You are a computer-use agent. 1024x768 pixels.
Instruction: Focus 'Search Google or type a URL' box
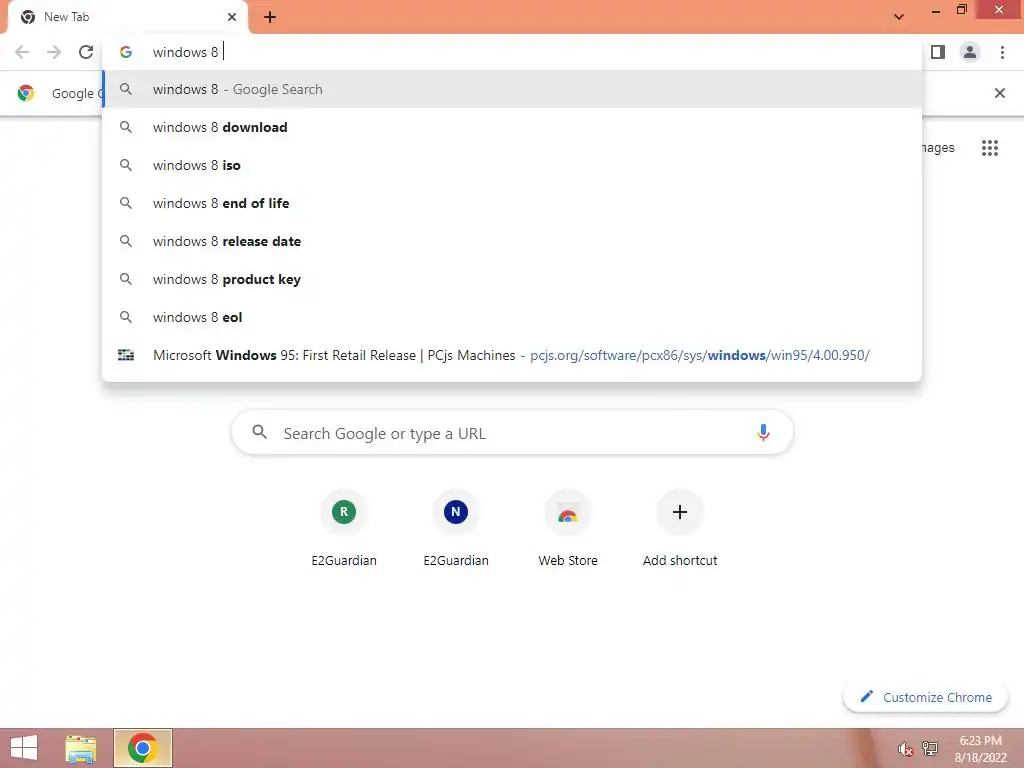512,432
